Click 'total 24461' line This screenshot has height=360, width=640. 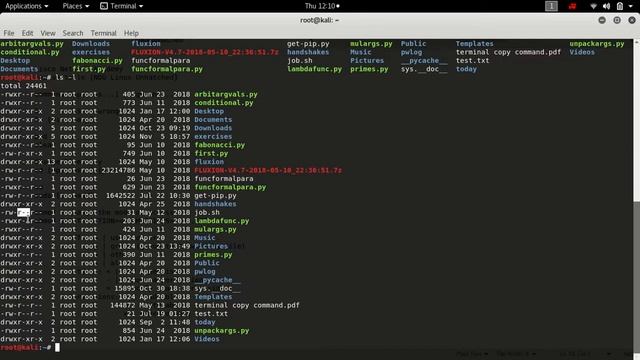[x=24, y=86]
